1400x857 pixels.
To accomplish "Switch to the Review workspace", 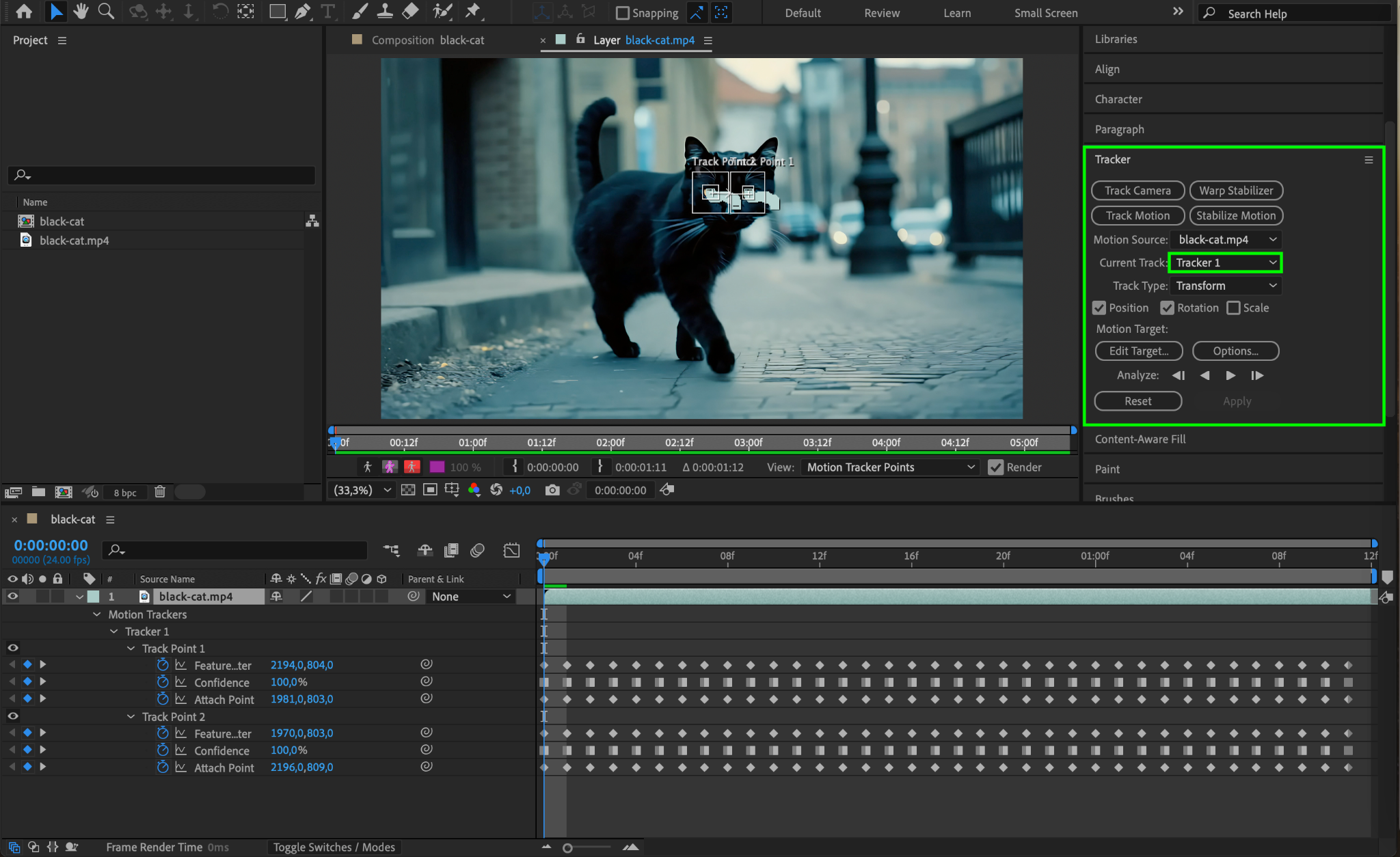I will tap(882, 13).
